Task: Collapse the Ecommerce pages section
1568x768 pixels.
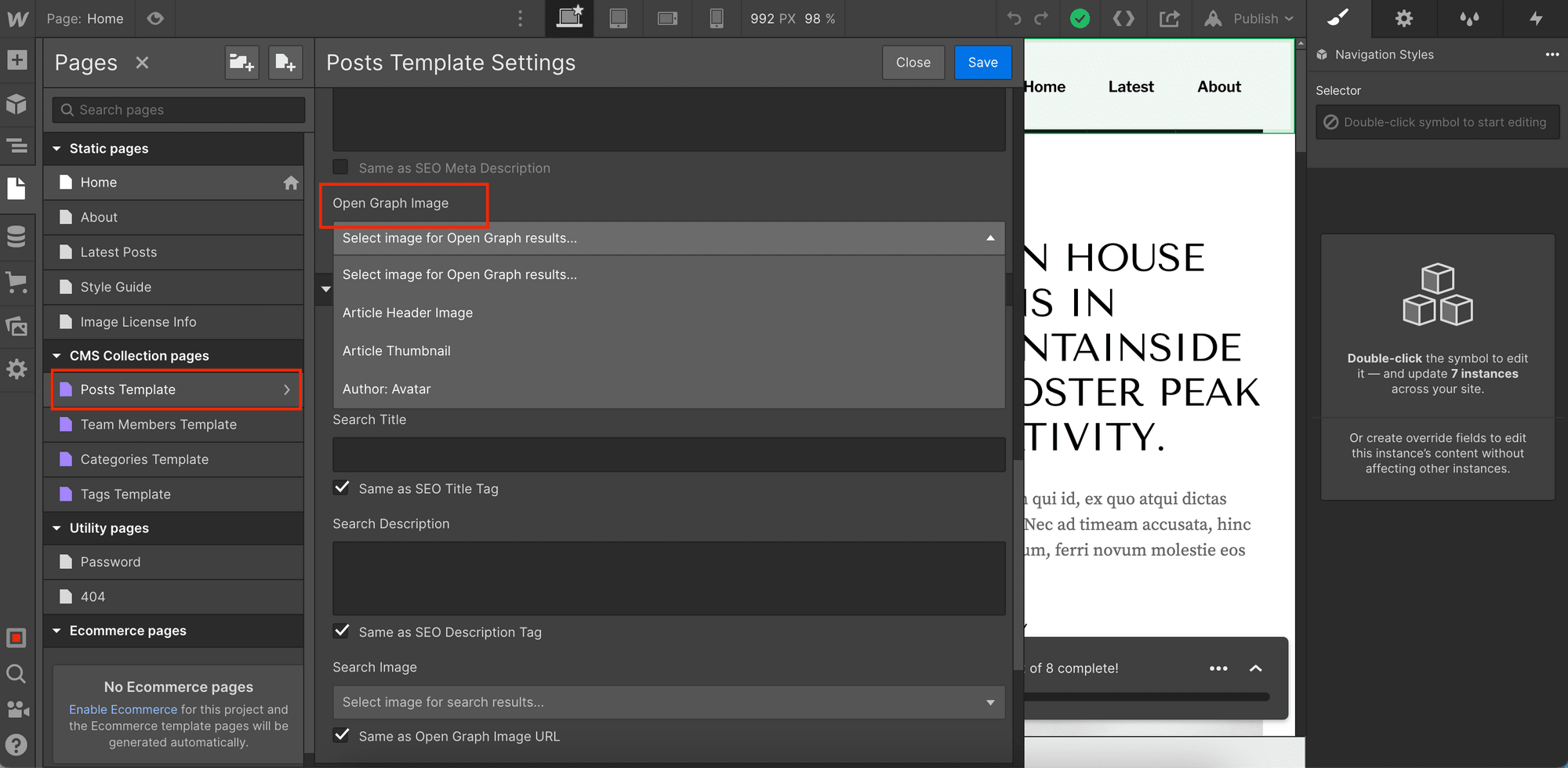Action: (56, 630)
